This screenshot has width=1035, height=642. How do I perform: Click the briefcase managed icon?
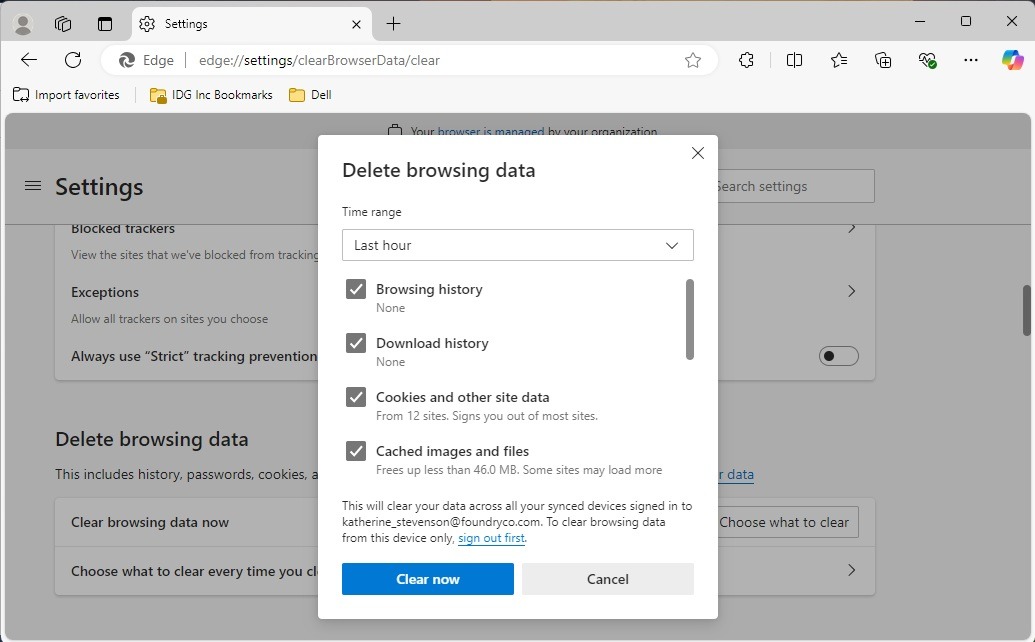click(395, 131)
